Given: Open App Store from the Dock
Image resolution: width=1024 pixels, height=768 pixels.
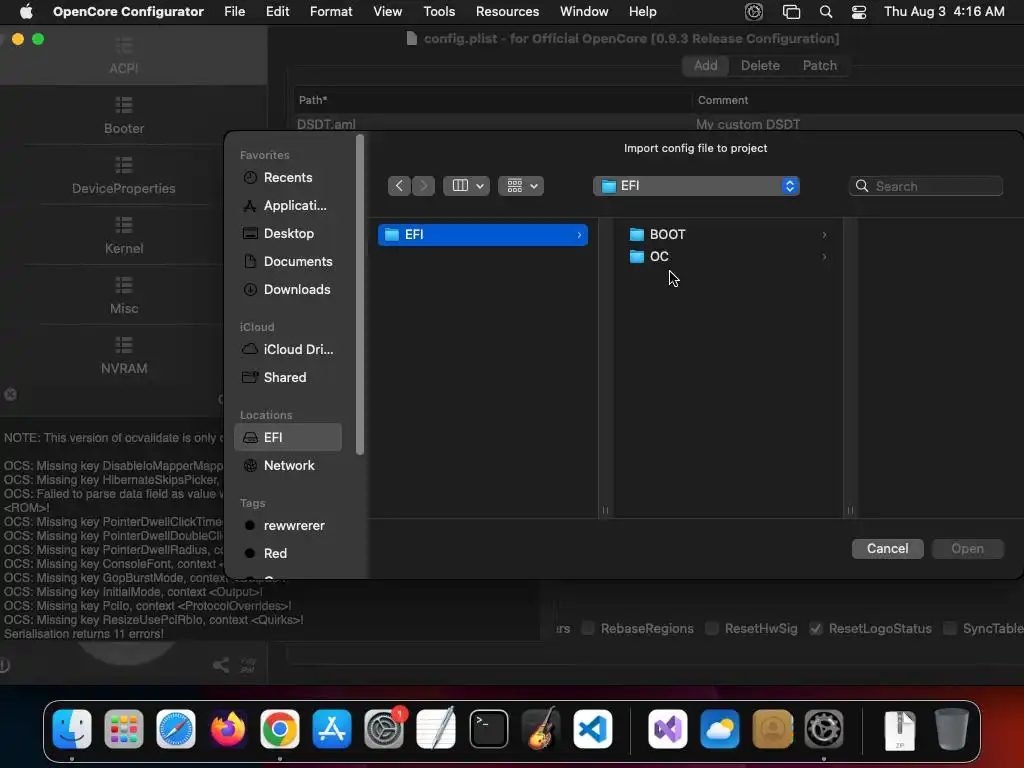Looking at the screenshot, I should pos(332,729).
